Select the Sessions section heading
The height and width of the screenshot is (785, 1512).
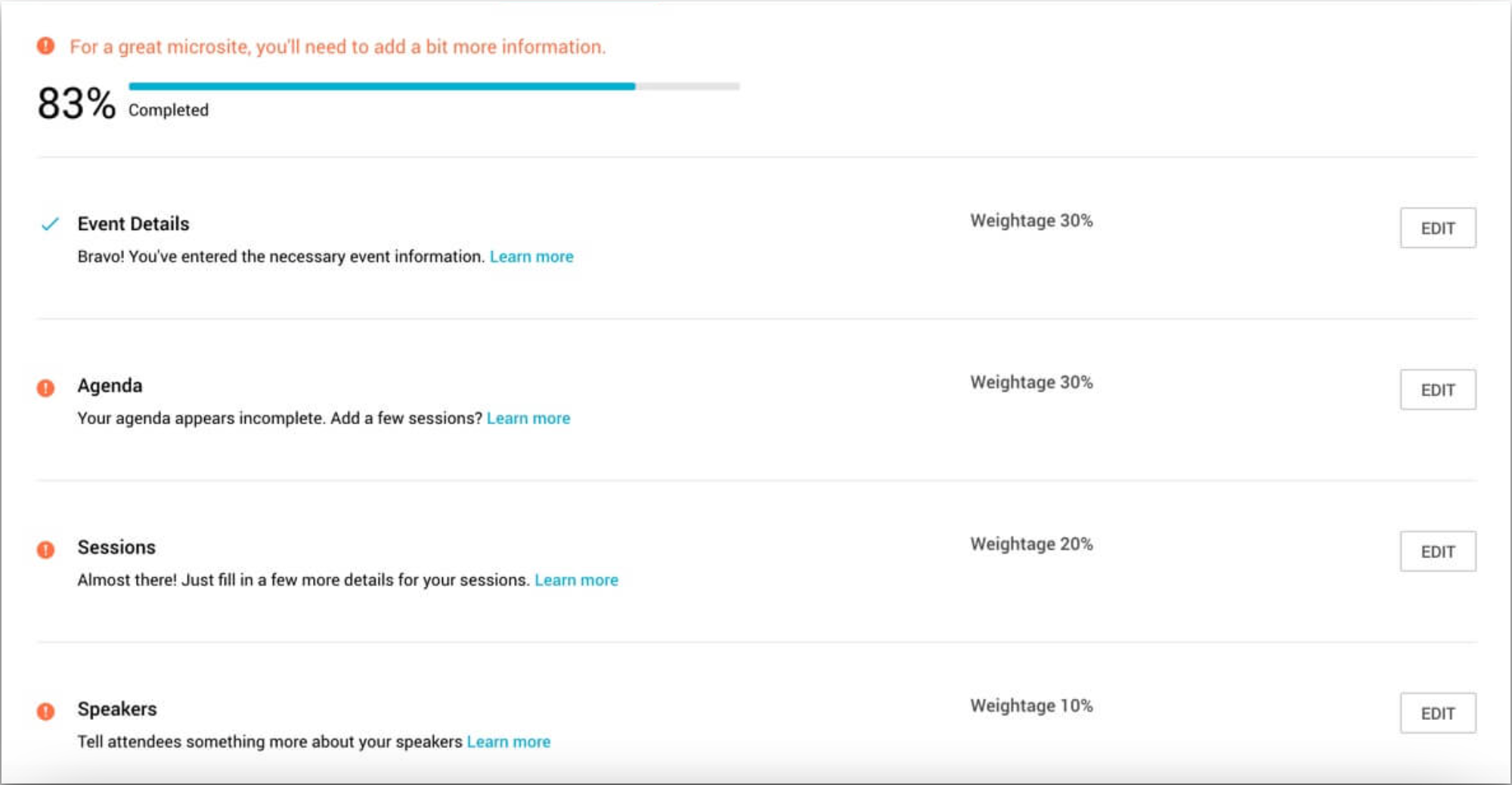point(116,548)
